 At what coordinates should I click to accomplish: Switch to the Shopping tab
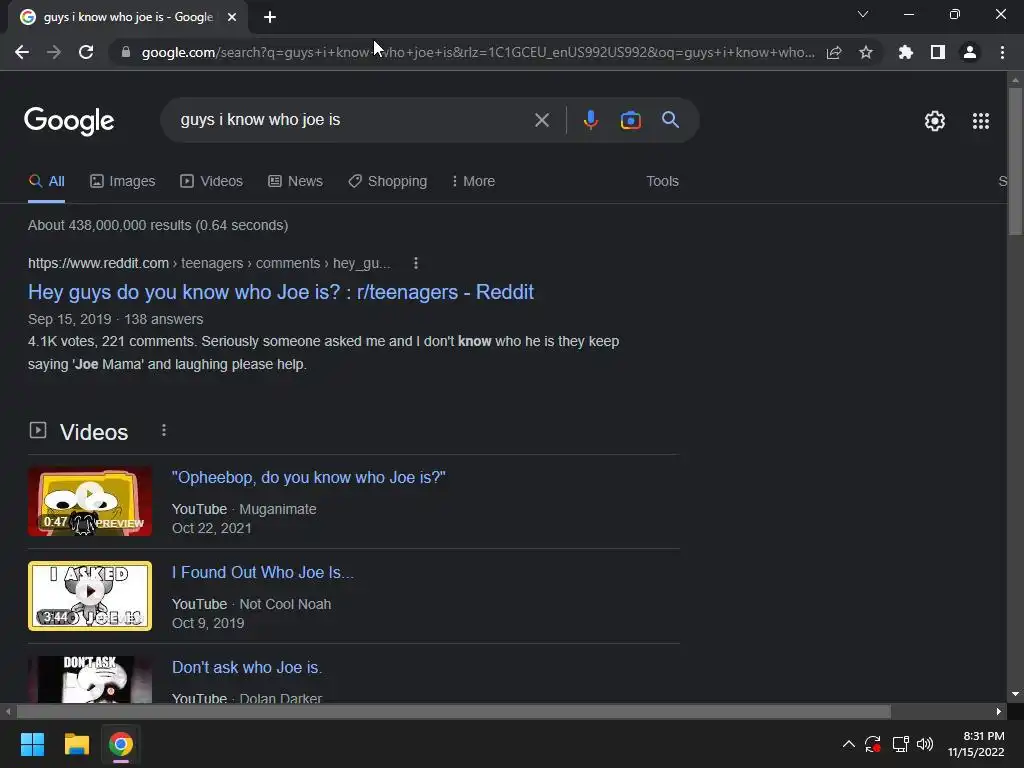[x=388, y=182]
